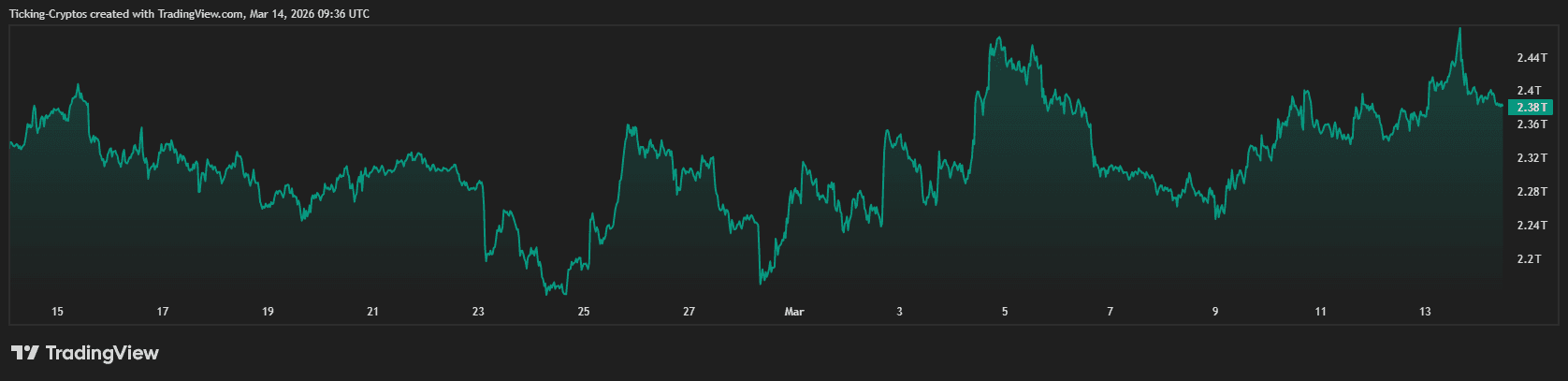Click the green 2.38T current price label
This screenshot has height=381, width=1568.
coord(1531,108)
